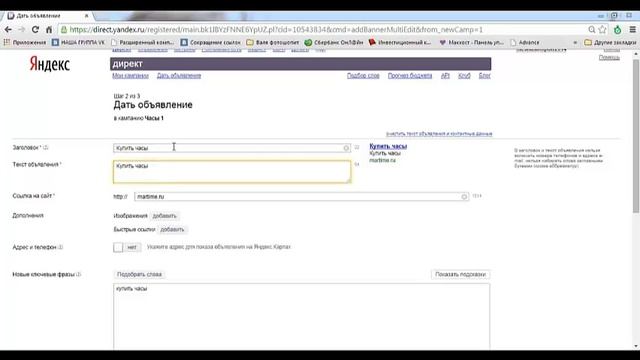Open the Подбор слов link

(363, 76)
